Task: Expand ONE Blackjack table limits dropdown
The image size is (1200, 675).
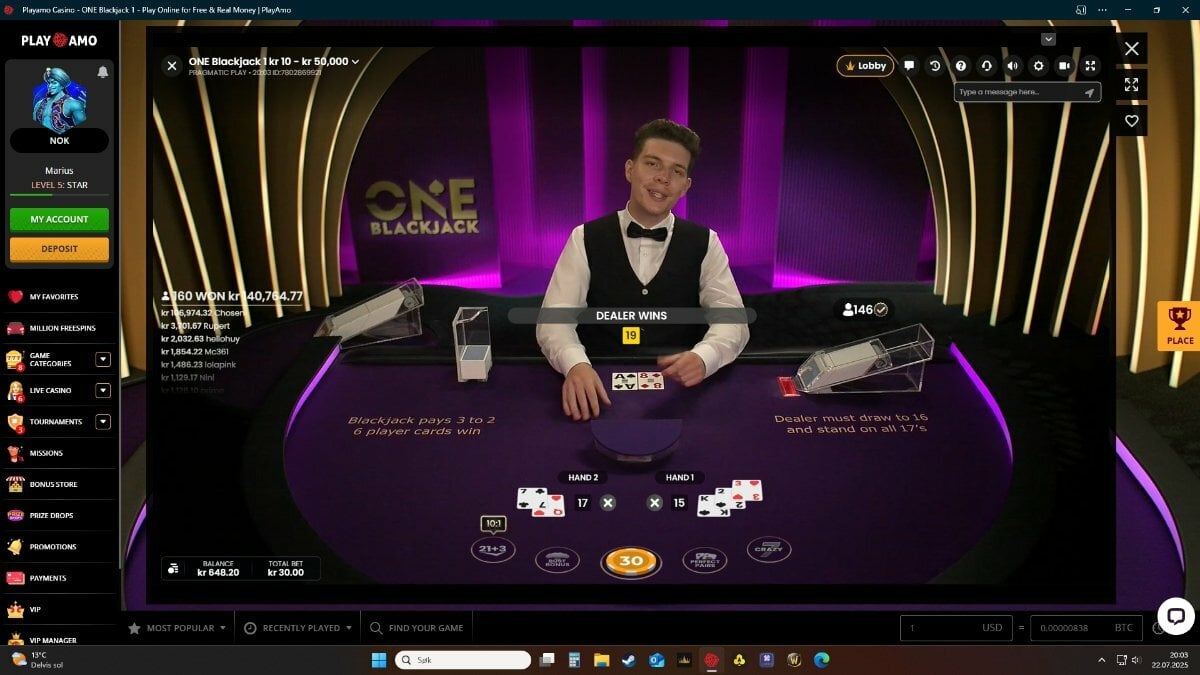Action: (354, 62)
